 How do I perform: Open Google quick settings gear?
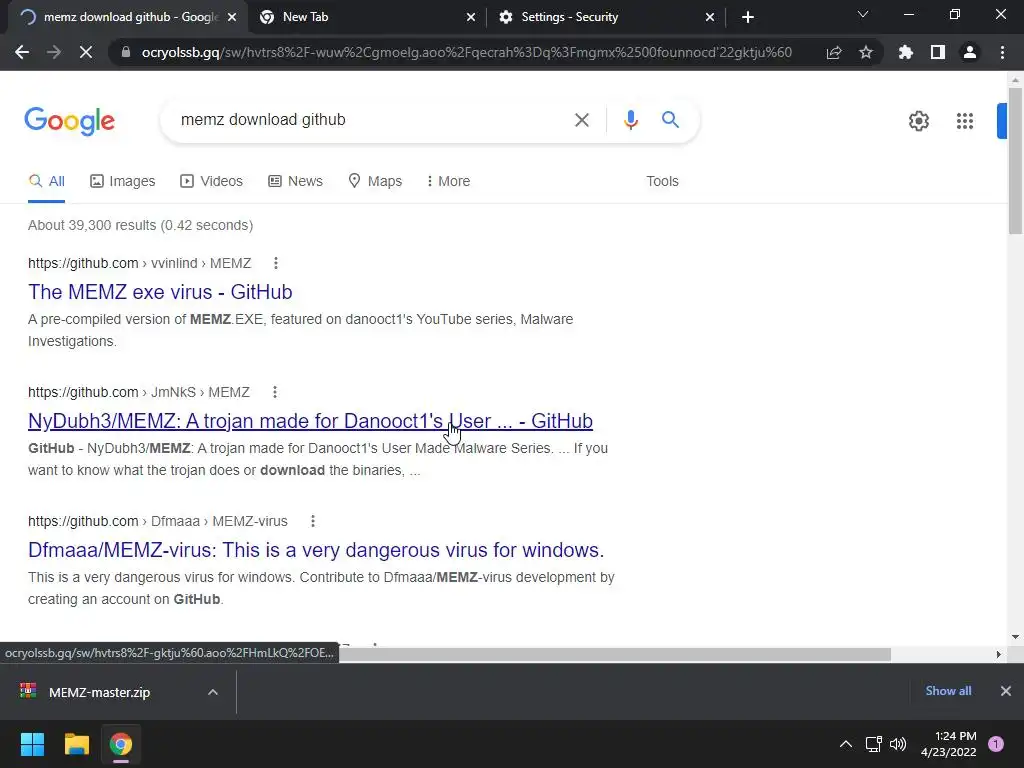[x=919, y=121]
